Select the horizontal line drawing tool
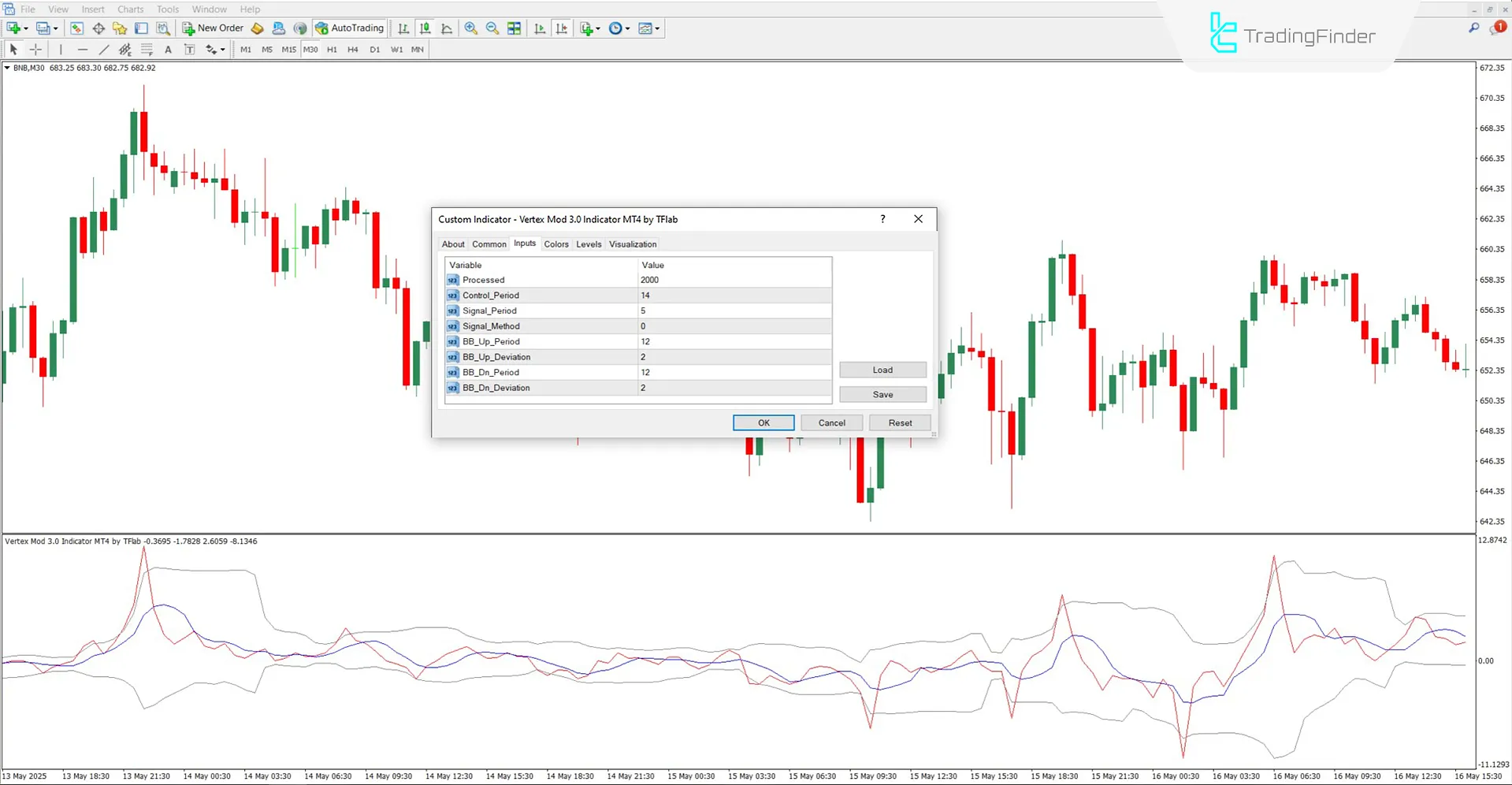This screenshot has width=1512, height=785. pos(83,49)
